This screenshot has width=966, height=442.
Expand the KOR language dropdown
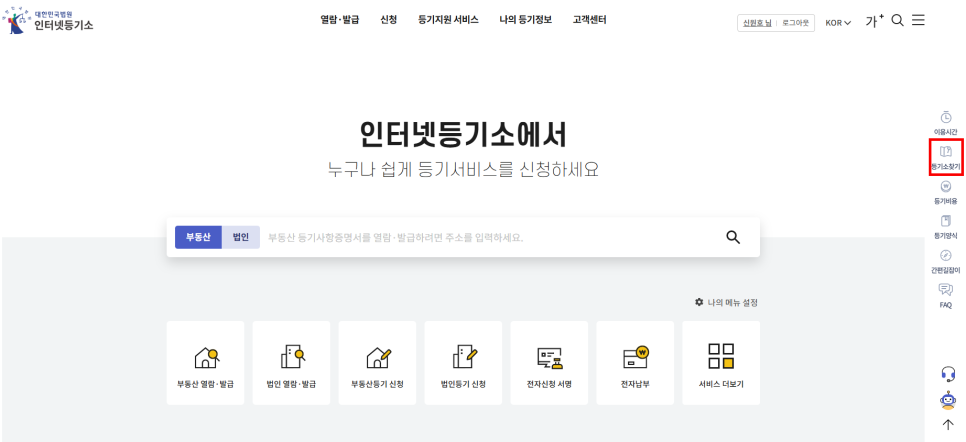point(838,22)
